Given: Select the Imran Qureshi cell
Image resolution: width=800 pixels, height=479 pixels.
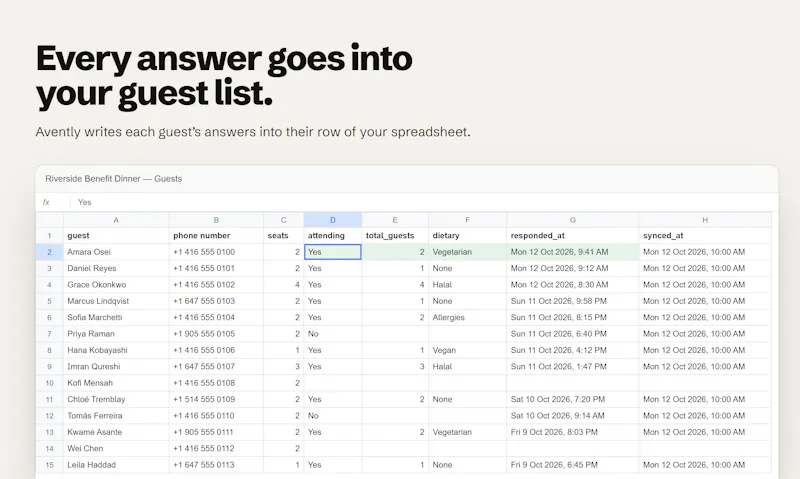Looking at the screenshot, I should (116, 367).
